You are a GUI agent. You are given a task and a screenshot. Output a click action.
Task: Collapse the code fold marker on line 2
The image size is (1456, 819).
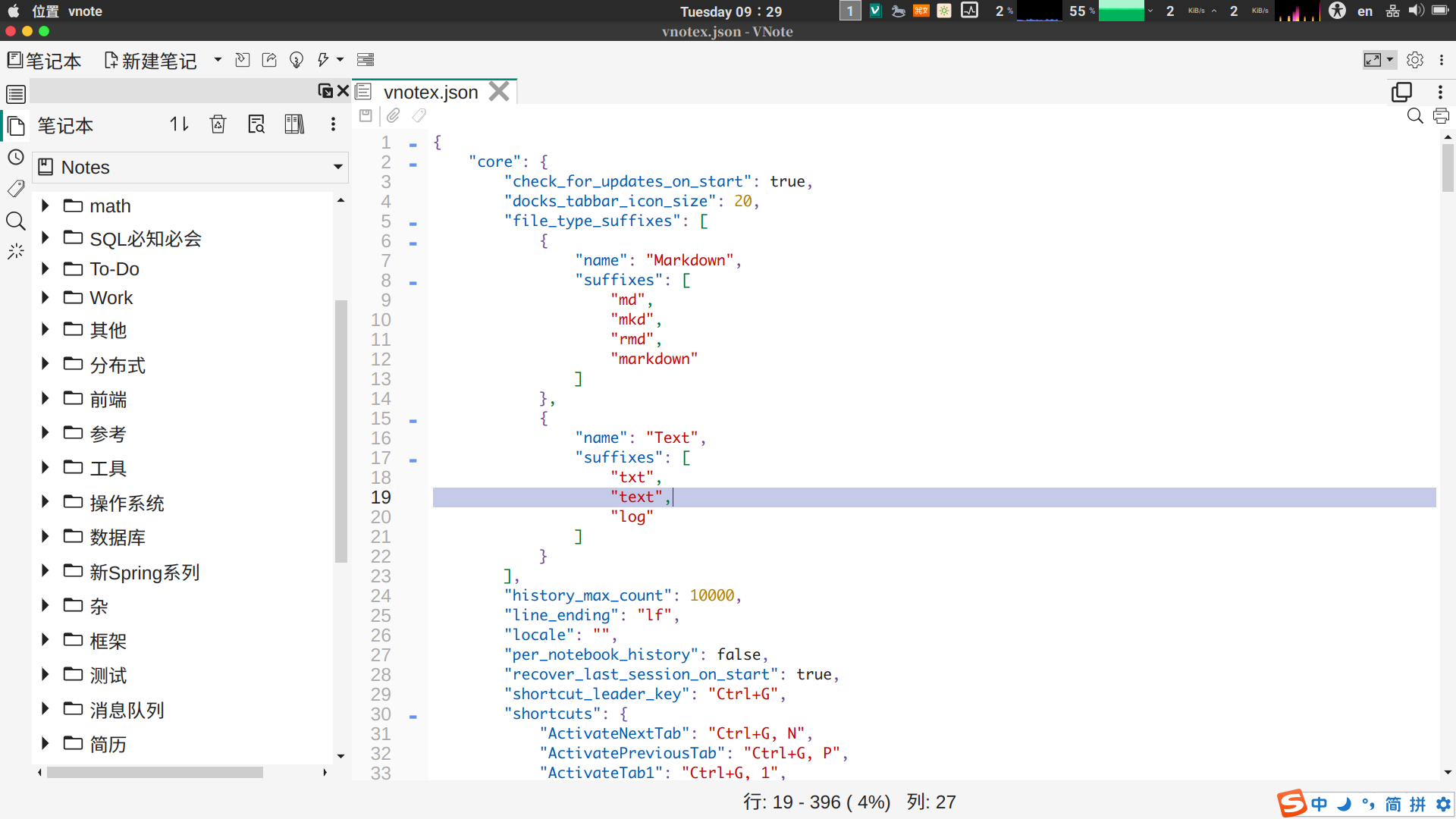[413, 165]
